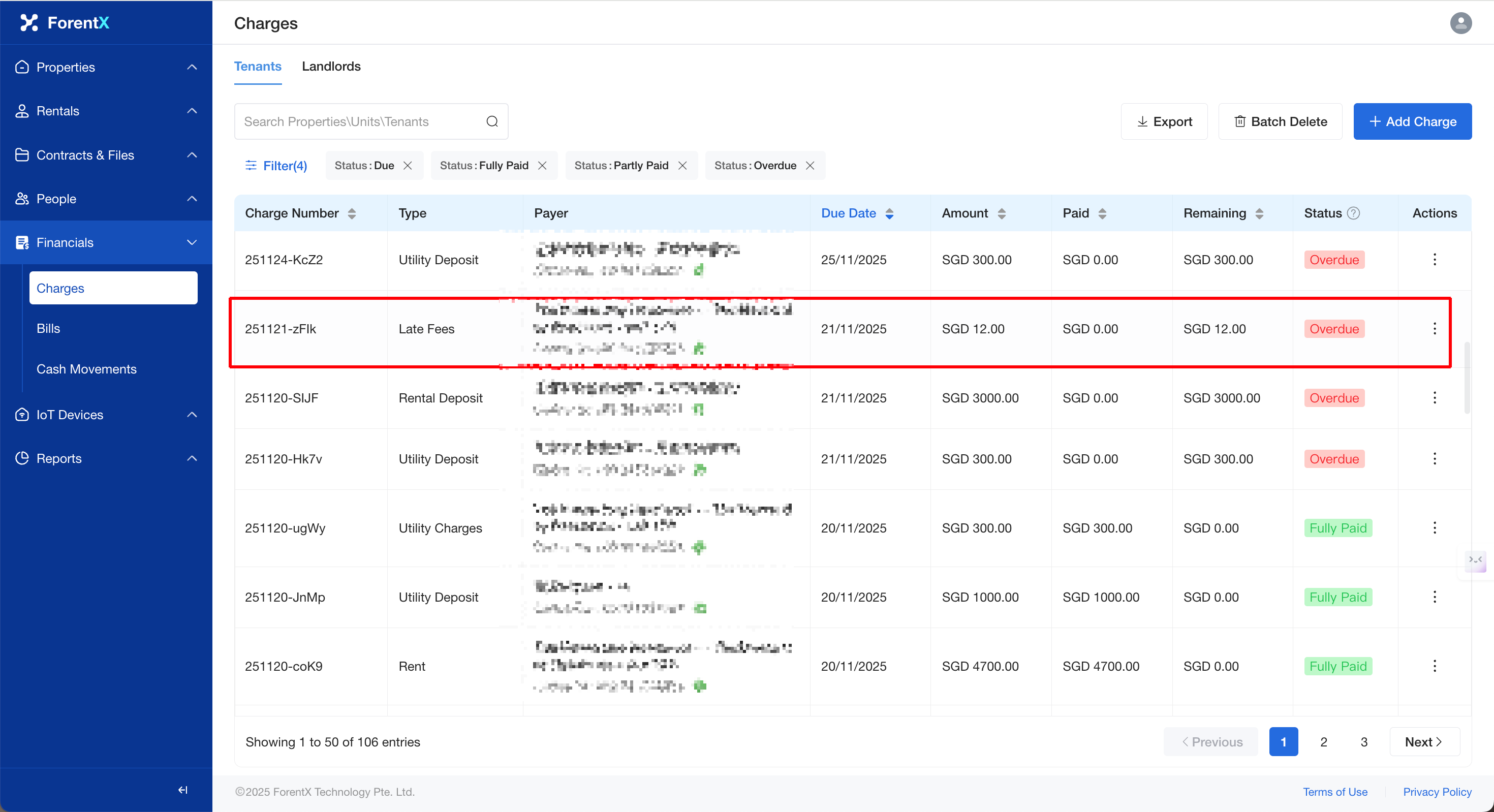Open the Filter(4) panel
This screenshot has width=1494, height=812.
(x=276, y=166)
